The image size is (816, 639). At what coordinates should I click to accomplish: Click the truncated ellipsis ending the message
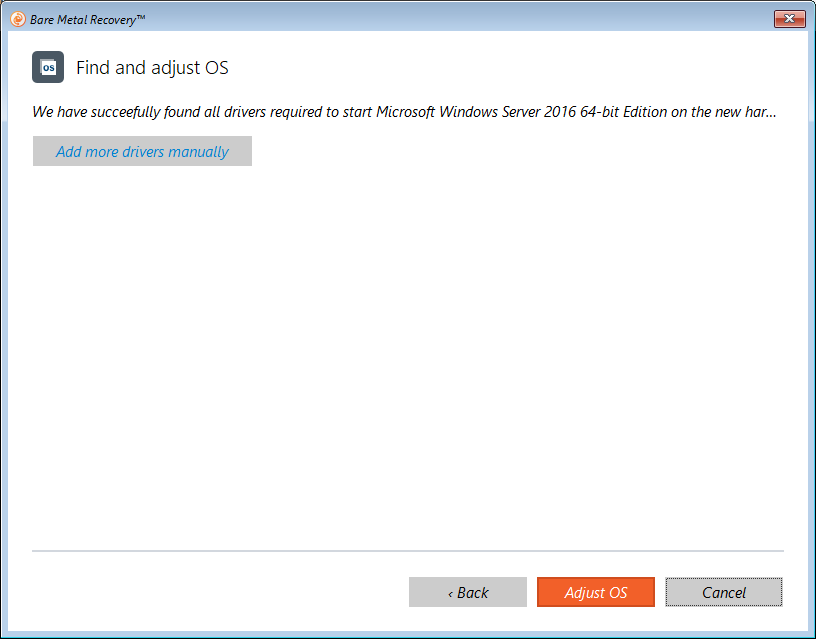click(771, 113)
